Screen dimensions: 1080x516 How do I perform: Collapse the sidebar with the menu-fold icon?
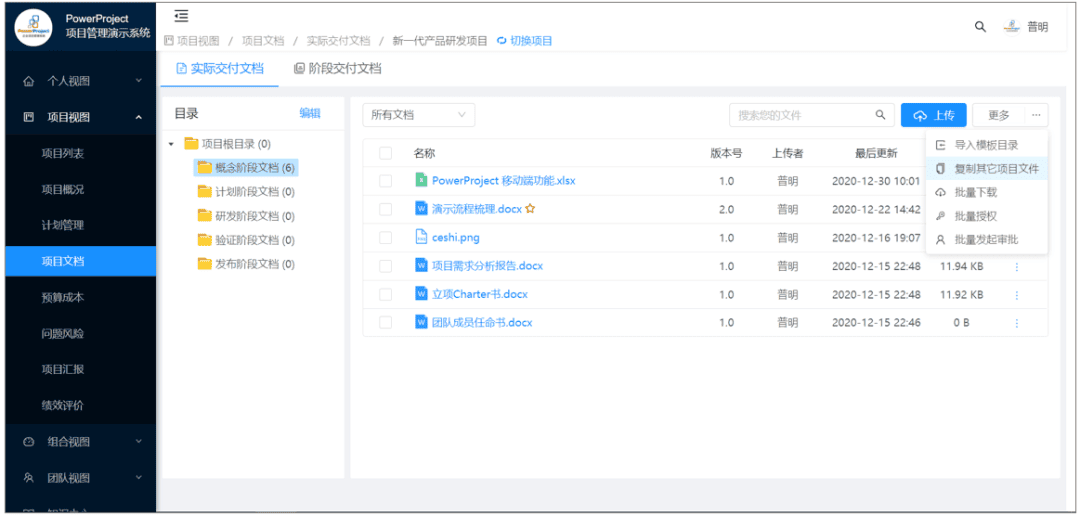[x=181, y=15]
